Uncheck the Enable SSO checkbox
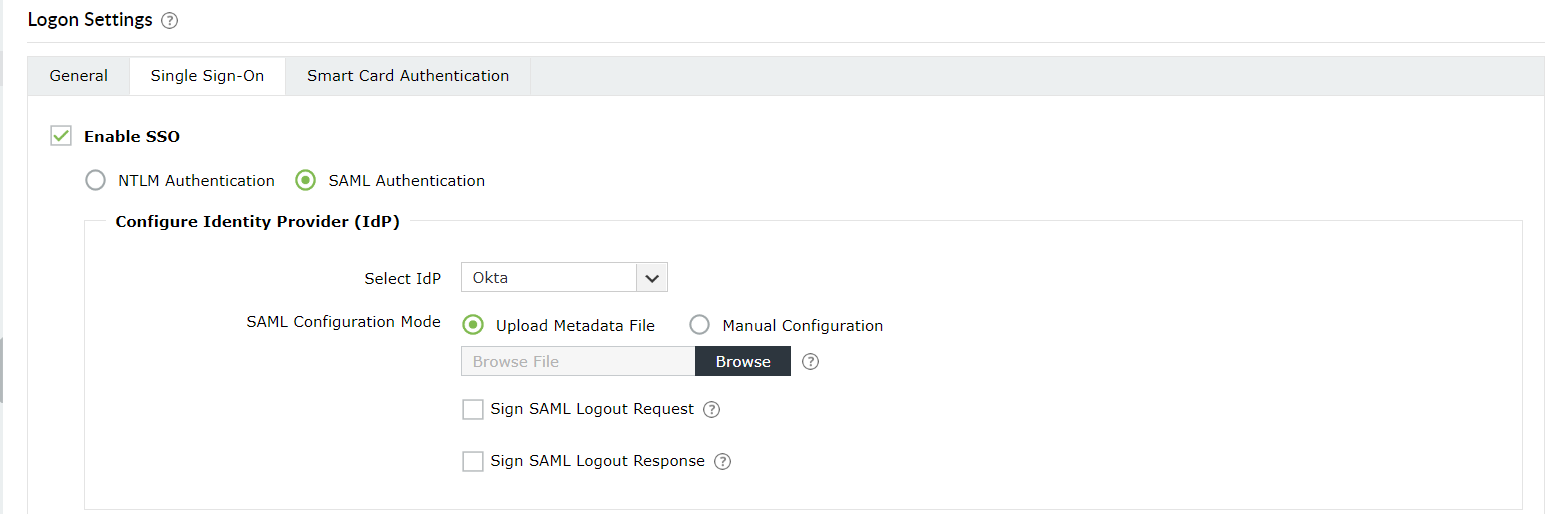 click(62, 136)
